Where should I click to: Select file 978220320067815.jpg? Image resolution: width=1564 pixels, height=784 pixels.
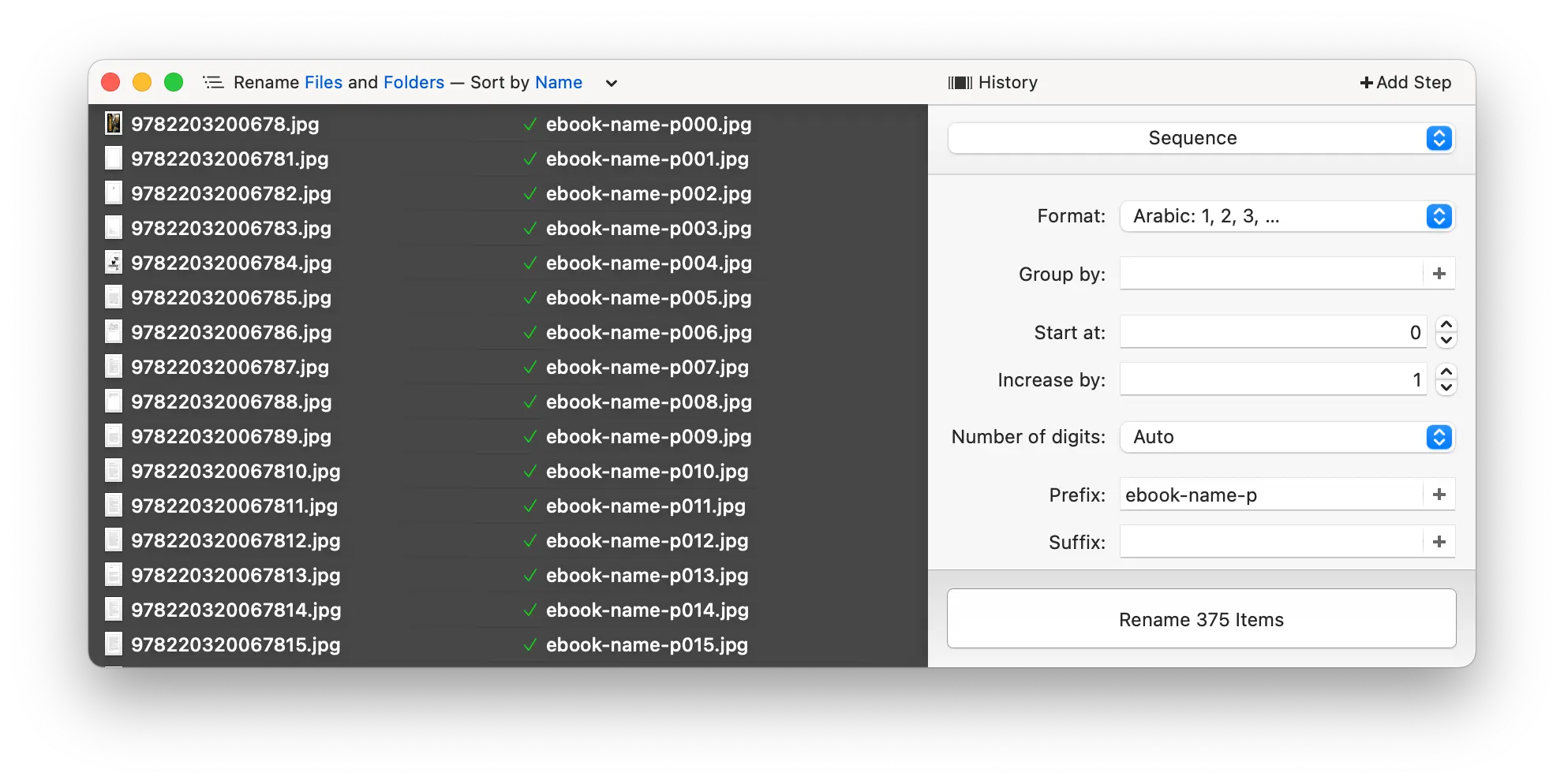(x=235, y=644)
